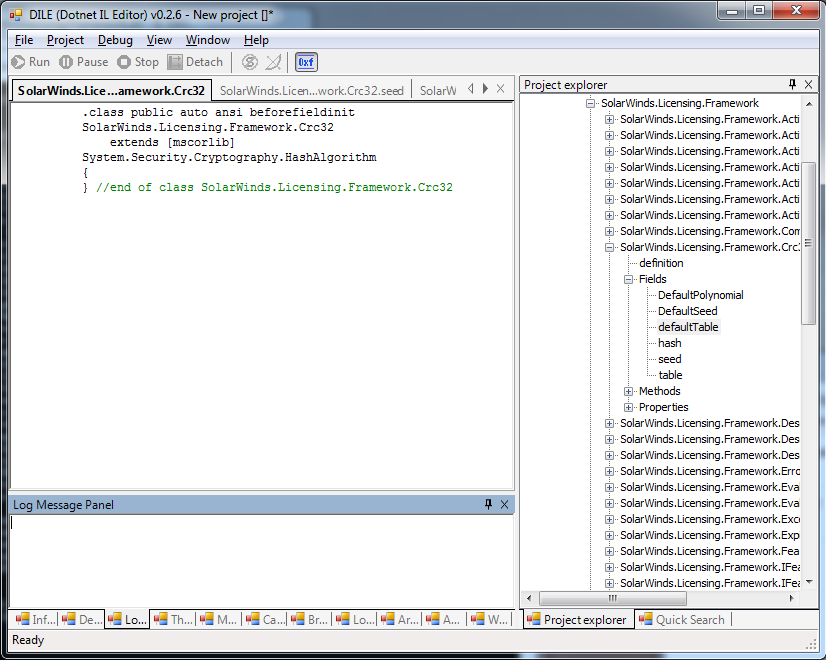Switch to the Quick Search tab

coord(683,620)
